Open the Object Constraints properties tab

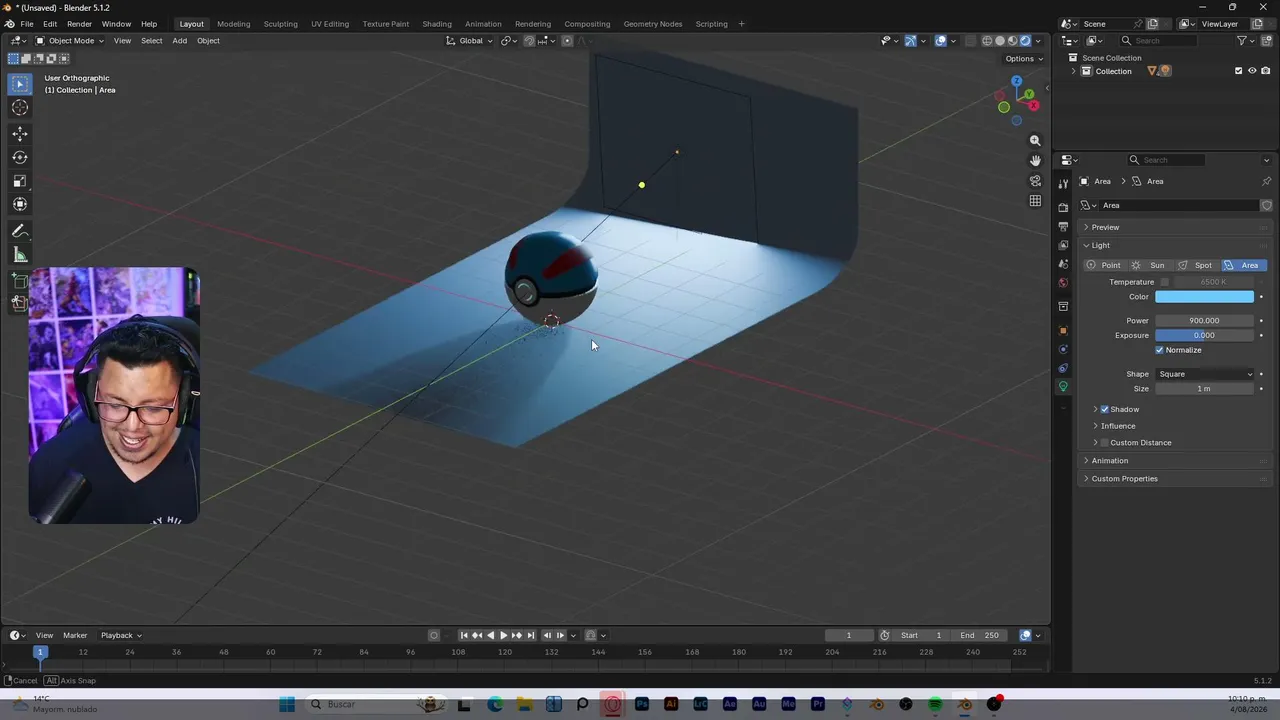[x=1063, y=368]
